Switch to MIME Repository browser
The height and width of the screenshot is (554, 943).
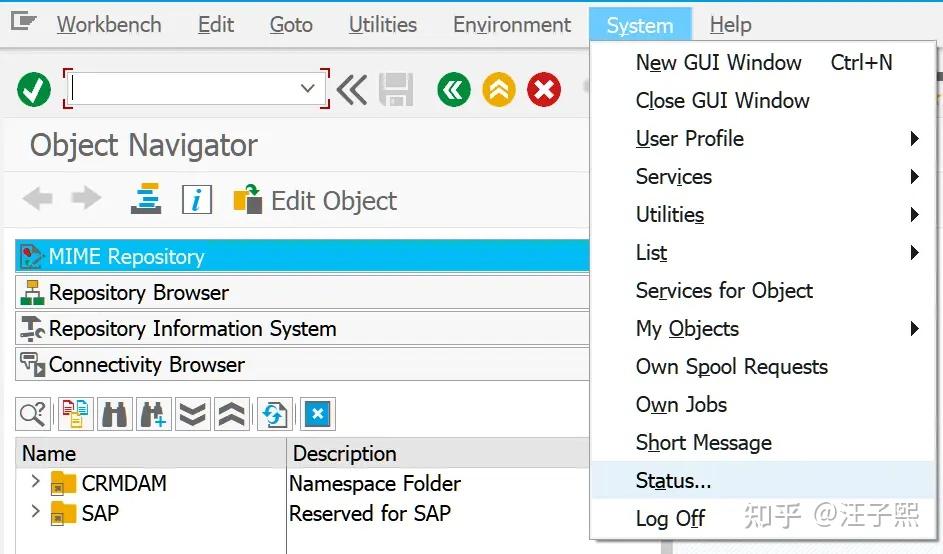[x=302, y=256]
